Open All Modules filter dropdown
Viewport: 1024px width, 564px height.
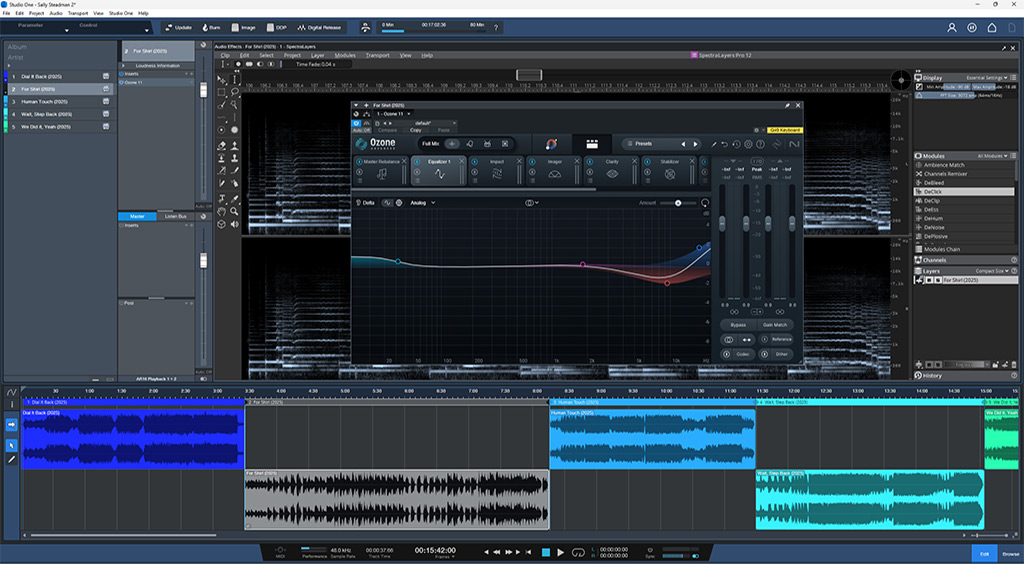[993, 156]
